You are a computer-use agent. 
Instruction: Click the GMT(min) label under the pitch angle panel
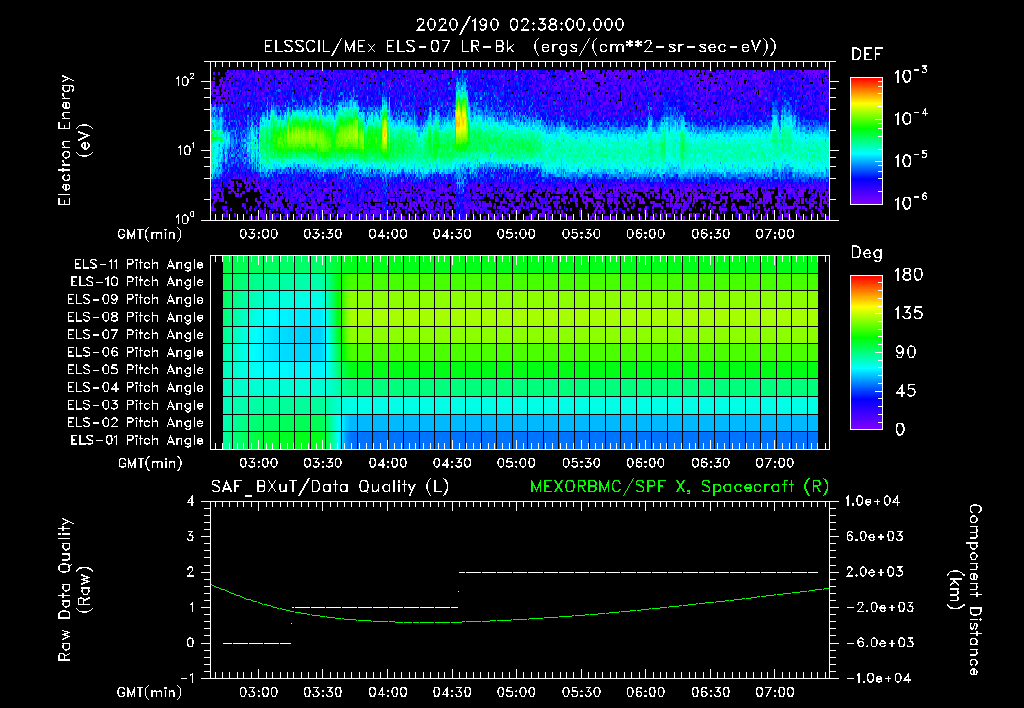(150, 463)
